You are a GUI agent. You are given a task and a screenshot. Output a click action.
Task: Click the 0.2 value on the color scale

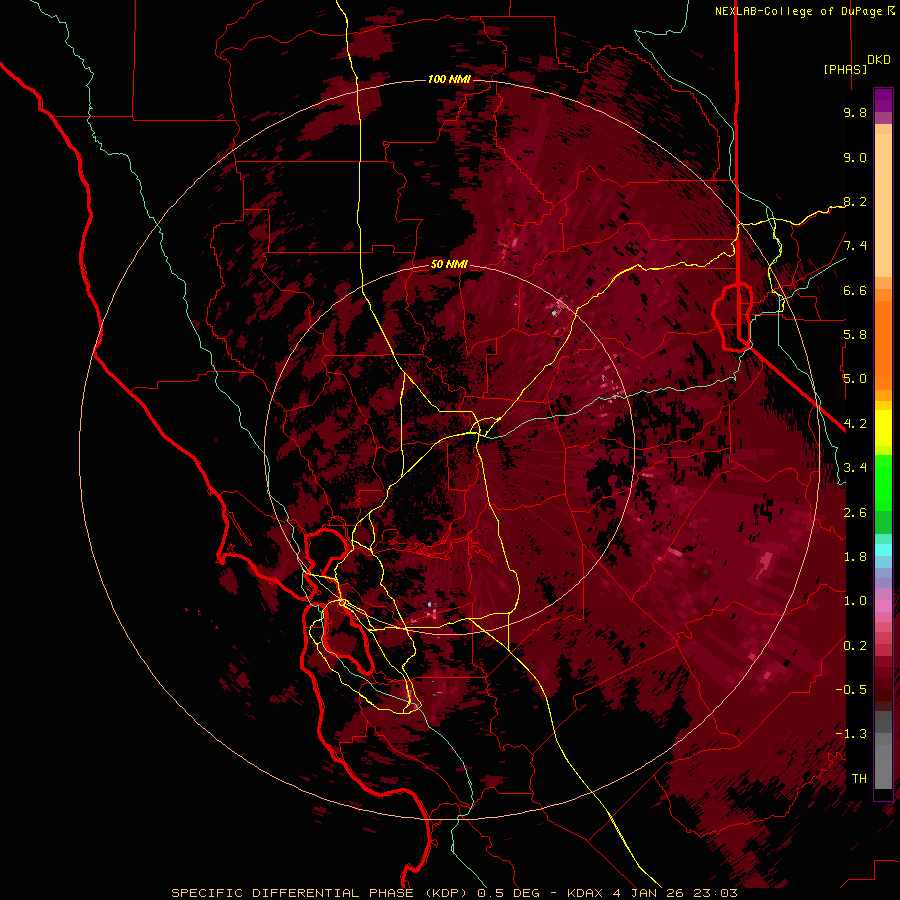click(x=855, y=646)
